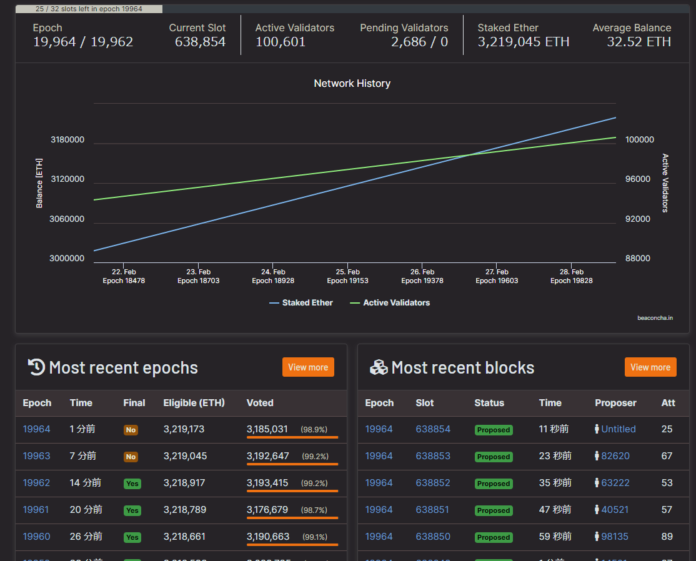Open View more for recent epochs
The image size is (696, 561).
pos(308,367)
